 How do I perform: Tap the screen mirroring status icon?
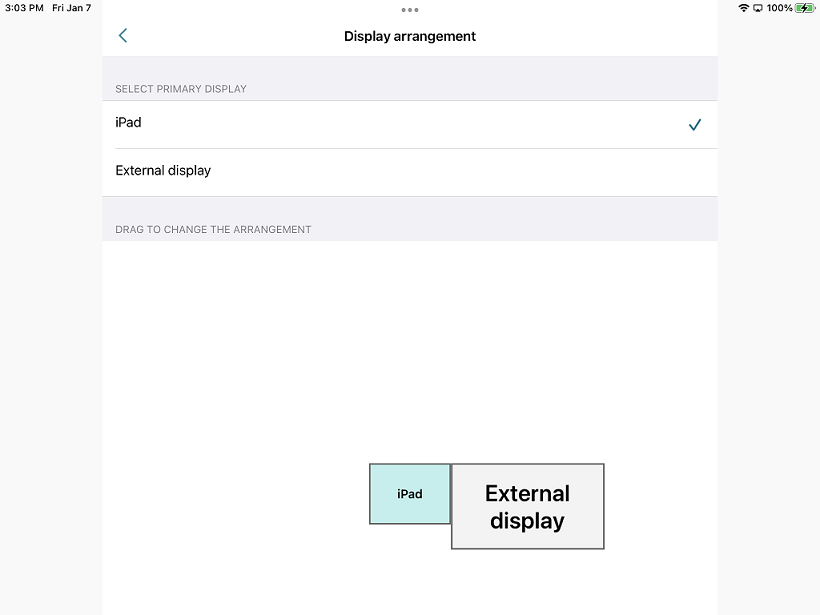point(758,8)
